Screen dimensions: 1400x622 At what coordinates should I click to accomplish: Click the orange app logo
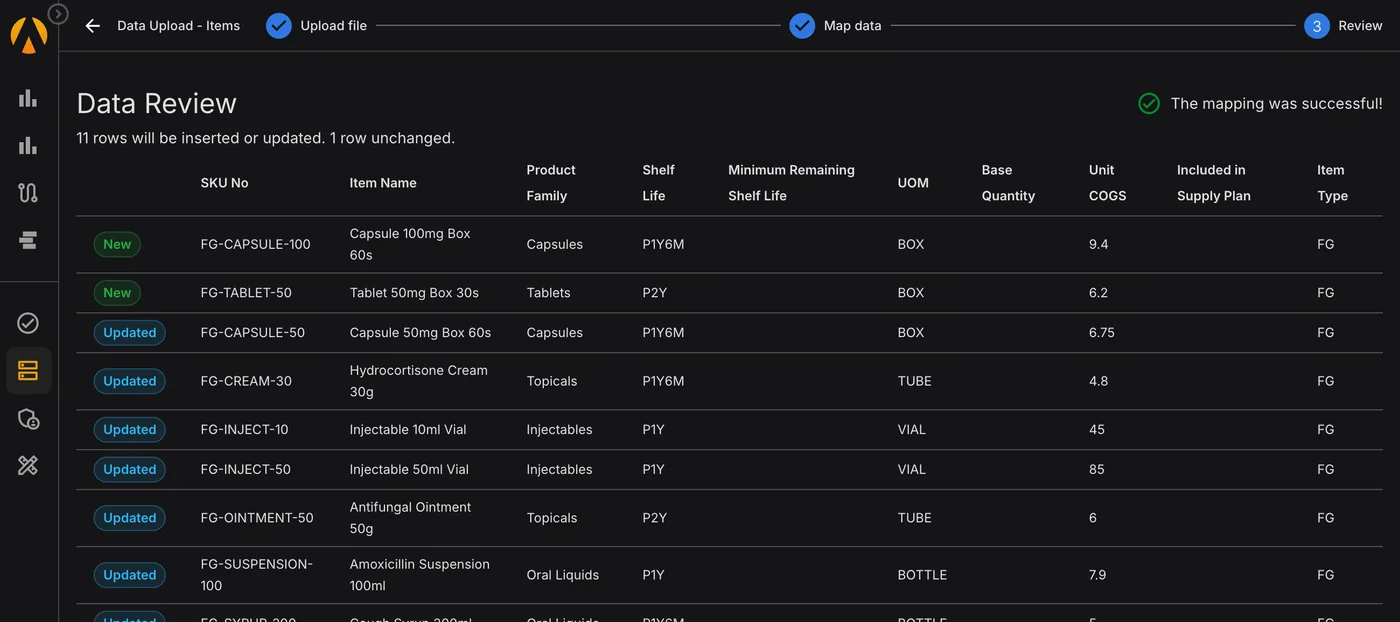[x=28, y=35]
